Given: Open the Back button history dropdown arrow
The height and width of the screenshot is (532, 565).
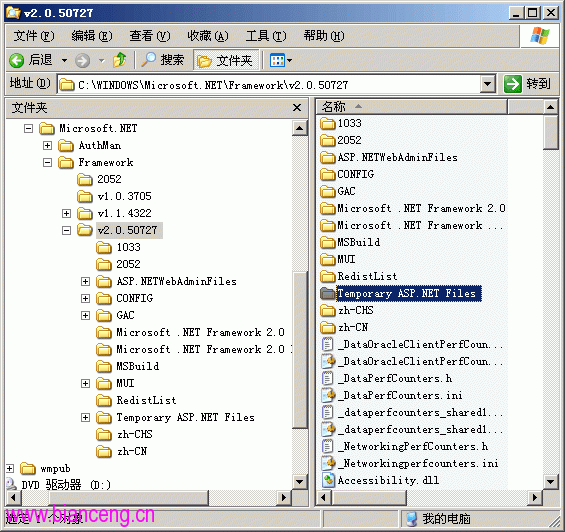Looking at the screenshot, I should pyautogui.click(x=64, y=60).
